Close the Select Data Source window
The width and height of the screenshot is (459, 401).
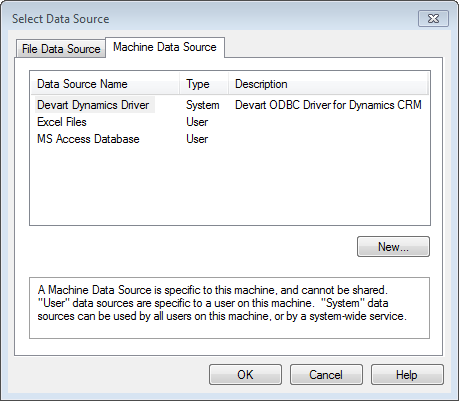coord(433,19)
